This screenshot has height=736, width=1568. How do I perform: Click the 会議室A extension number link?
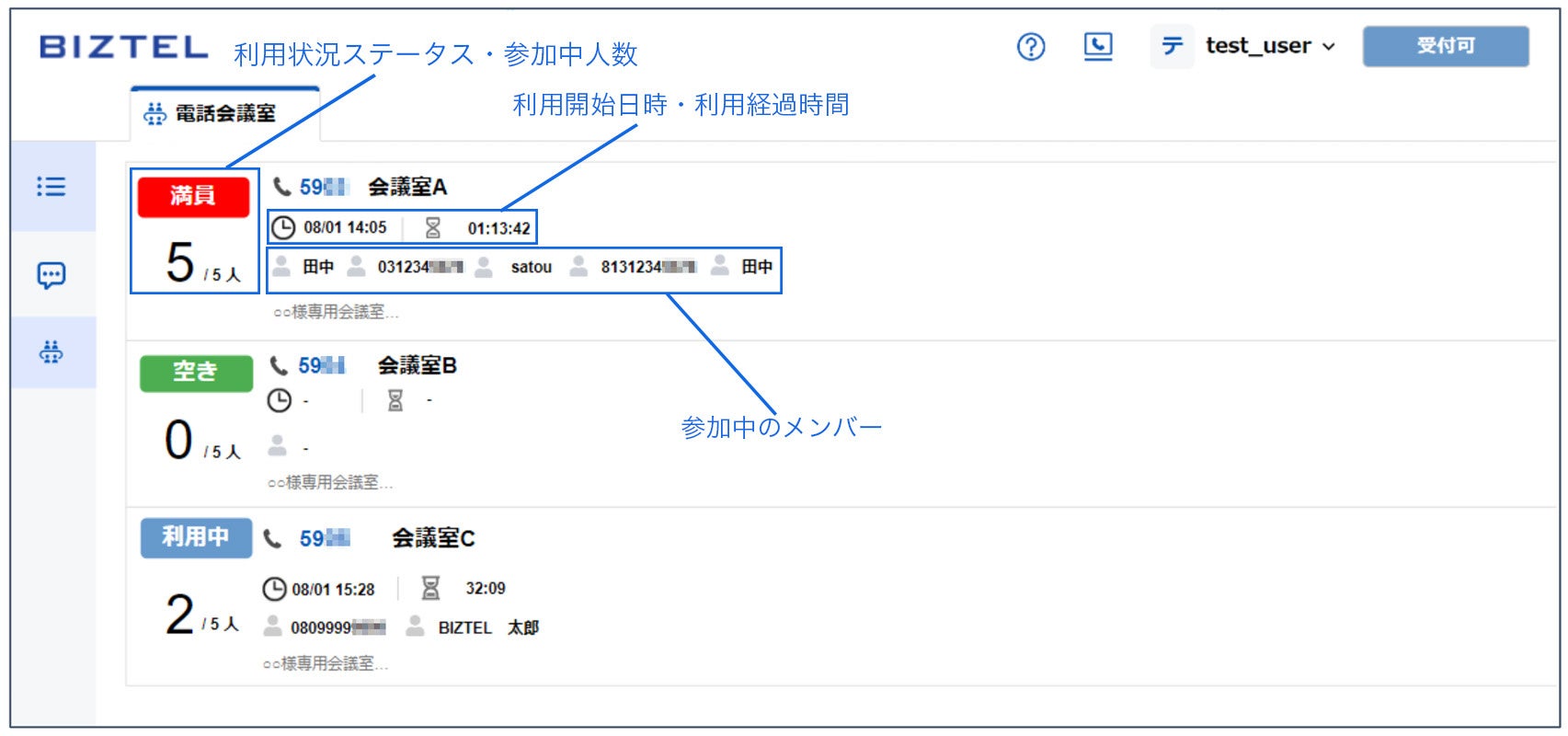[x=325, y=187]
